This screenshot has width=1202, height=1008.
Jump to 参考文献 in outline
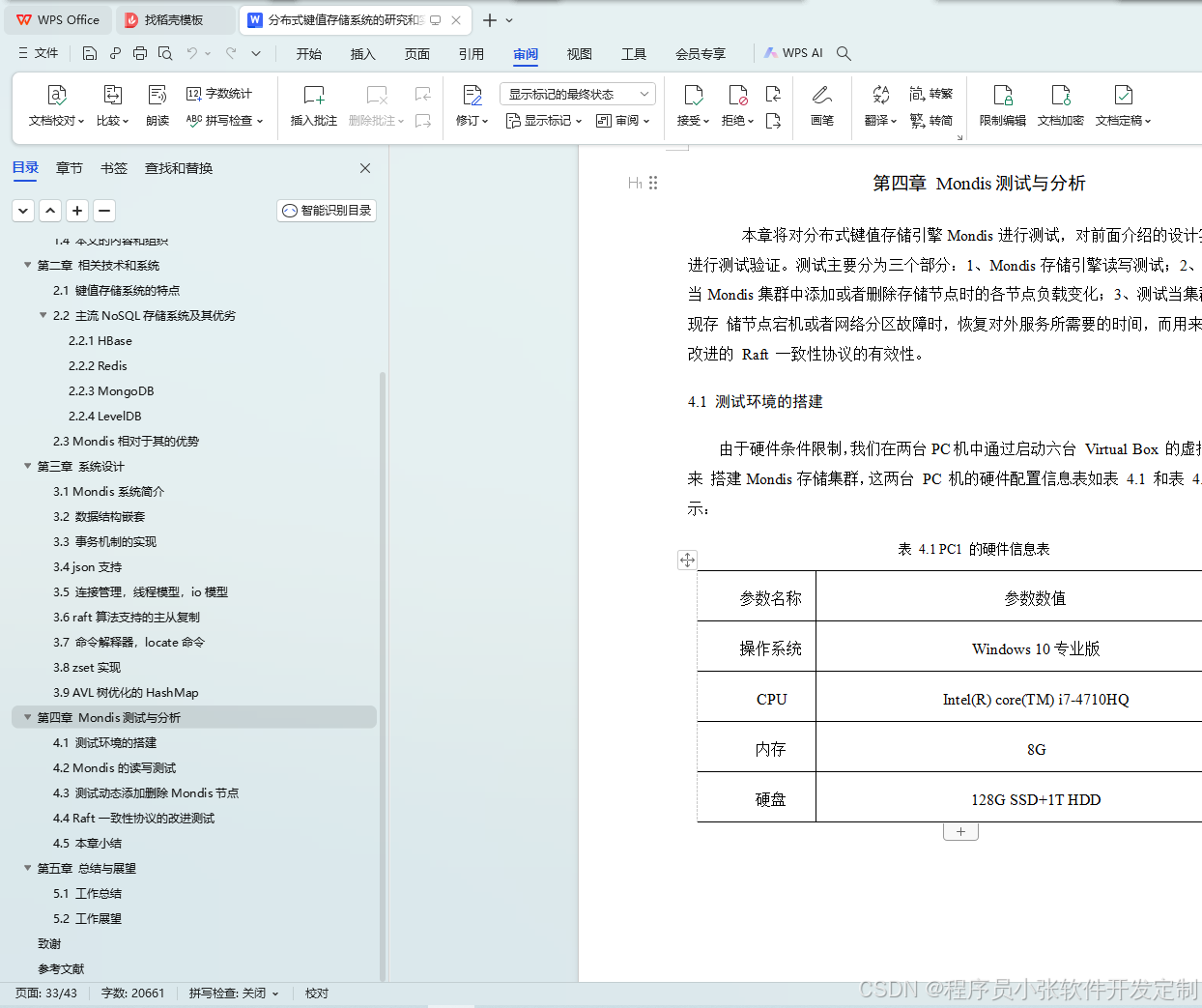point(61,969)
